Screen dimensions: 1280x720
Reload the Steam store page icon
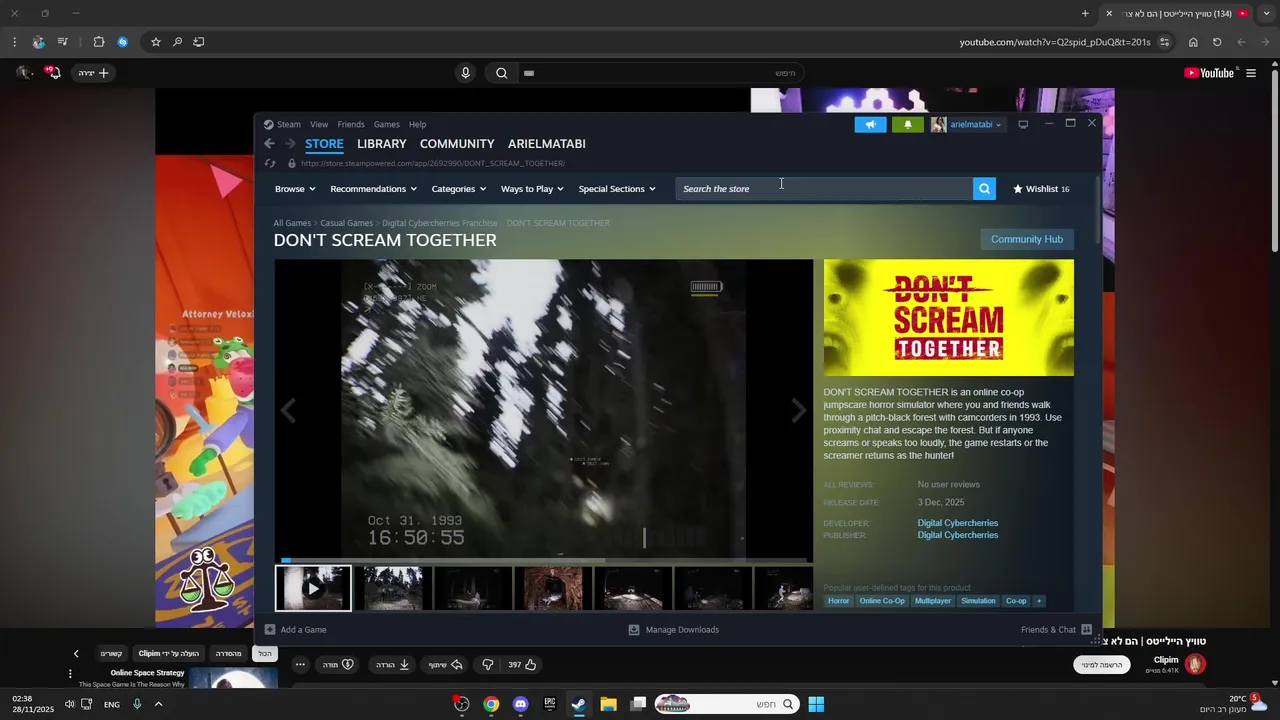pos(270,163)
